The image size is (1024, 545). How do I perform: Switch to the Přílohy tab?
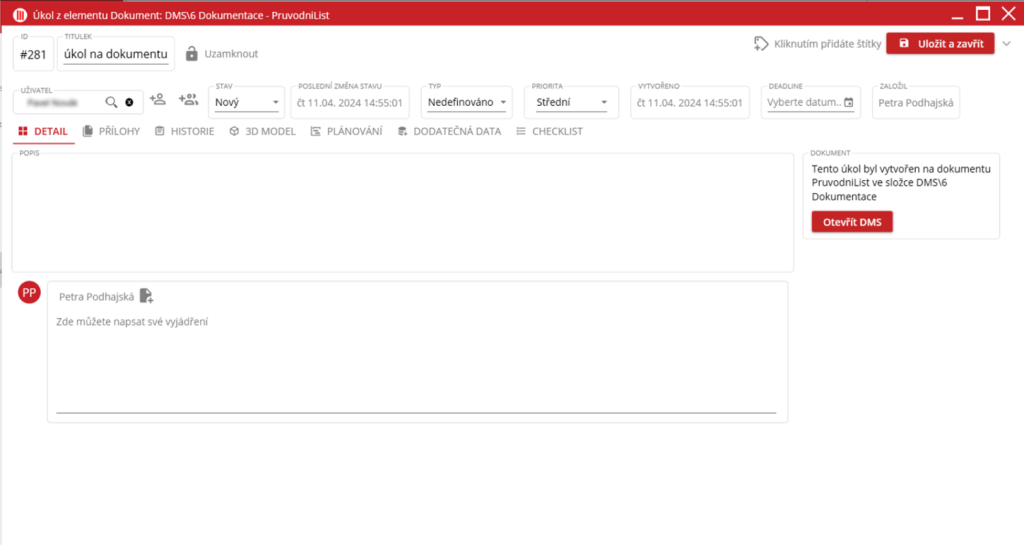(x=111, y=131)
